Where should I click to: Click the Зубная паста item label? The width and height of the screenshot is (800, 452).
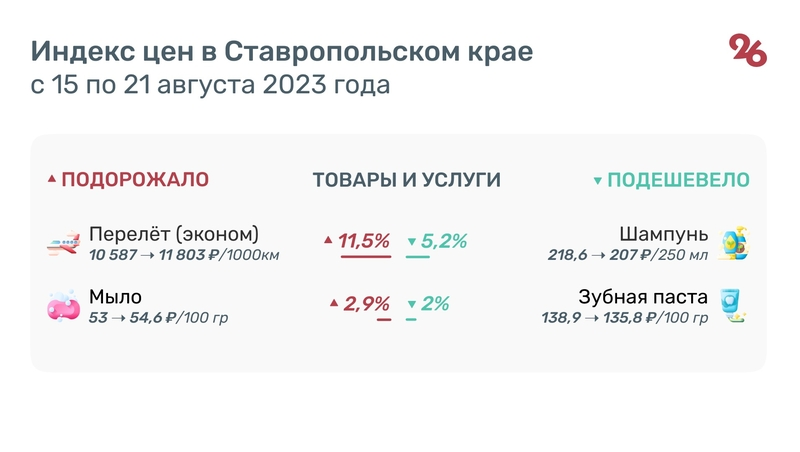pos(643,297)
